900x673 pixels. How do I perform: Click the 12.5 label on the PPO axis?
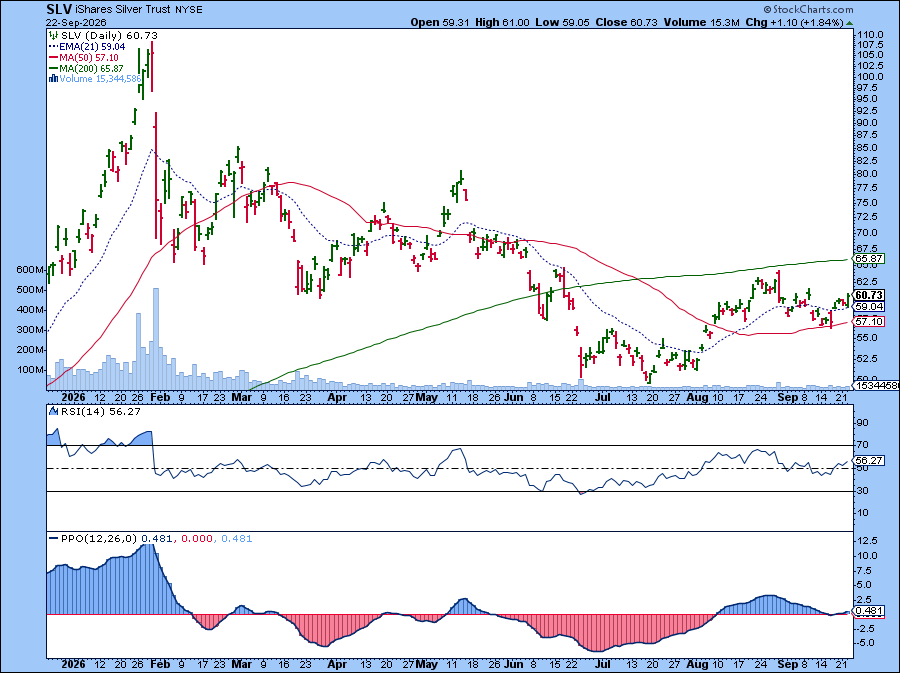(x=867, y=540)
